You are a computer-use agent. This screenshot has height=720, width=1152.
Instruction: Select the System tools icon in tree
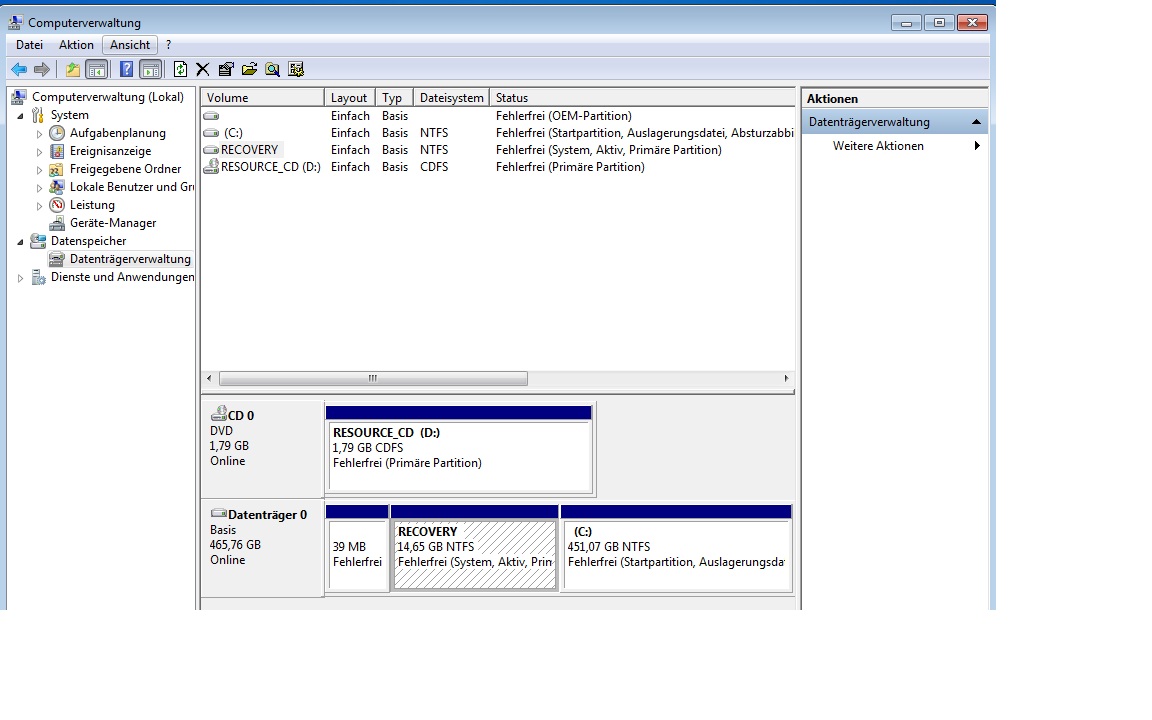(x=37, y=115)
